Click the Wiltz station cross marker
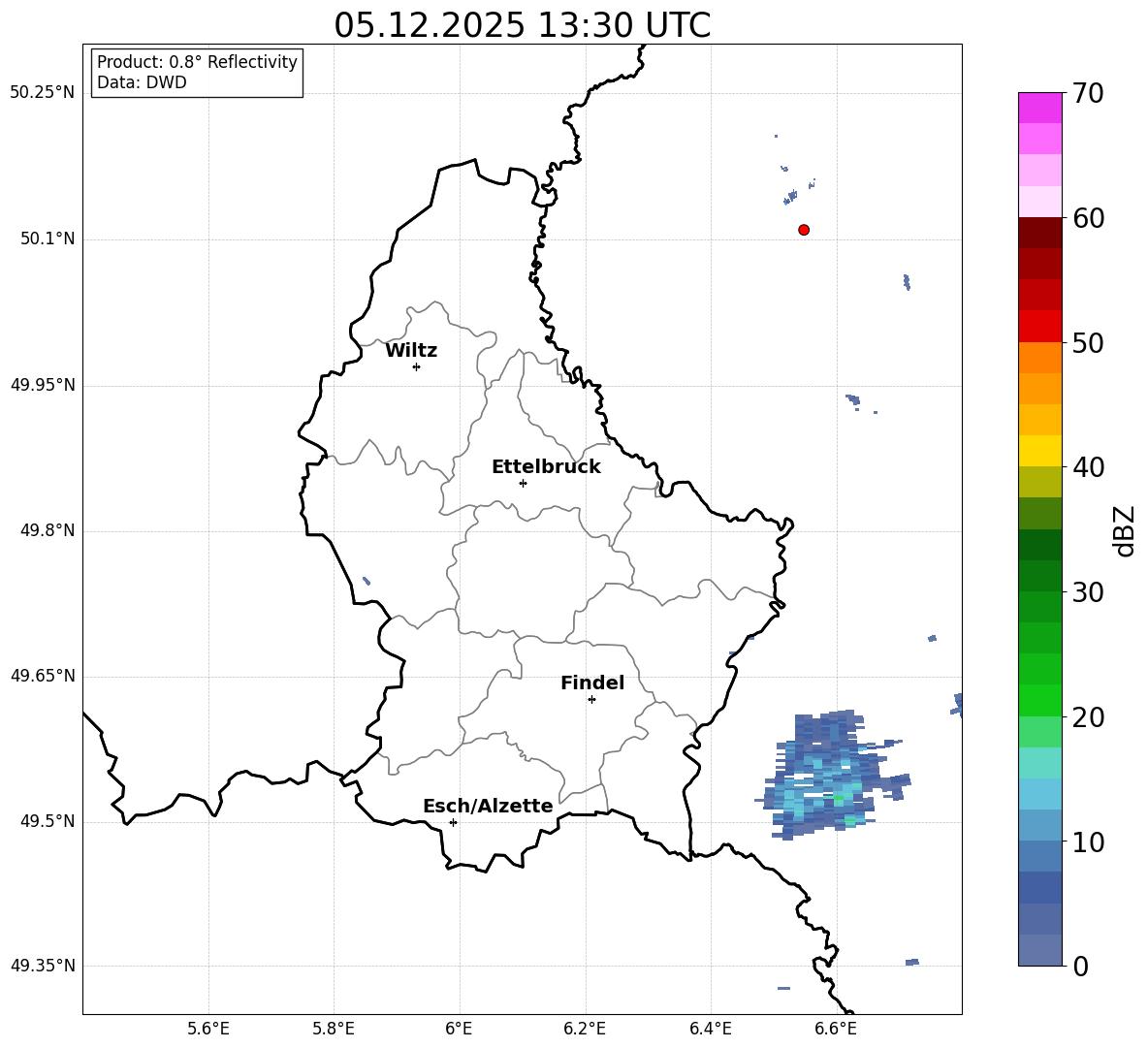 [x=416, y=366]
